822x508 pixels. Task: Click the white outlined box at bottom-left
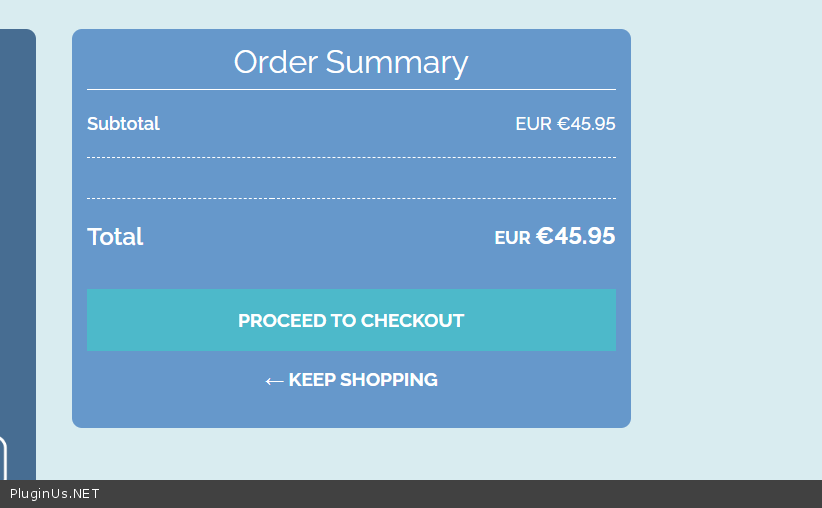[x=3, y=460]
